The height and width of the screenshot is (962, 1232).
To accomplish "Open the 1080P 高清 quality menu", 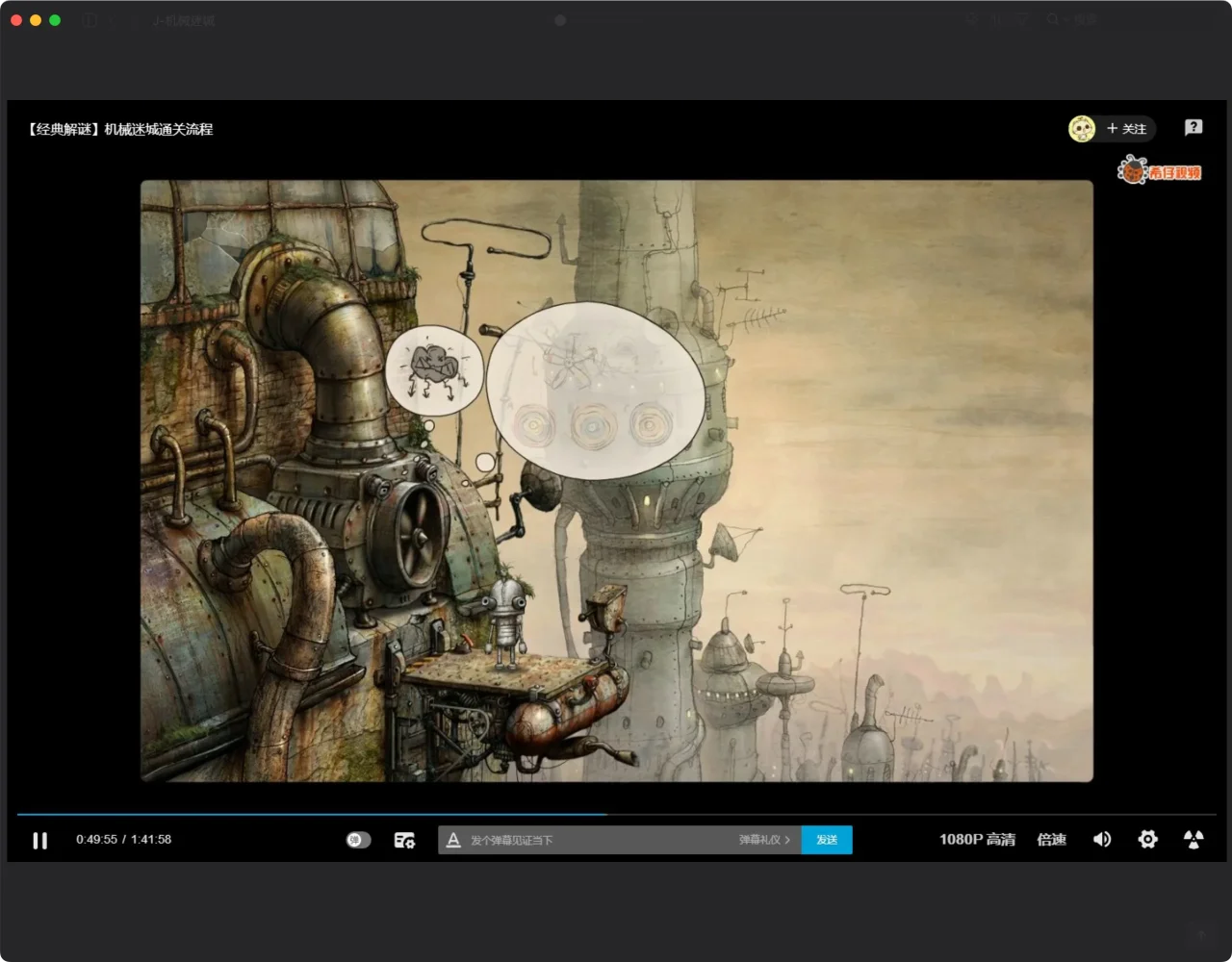I will [x=977, y=840].
